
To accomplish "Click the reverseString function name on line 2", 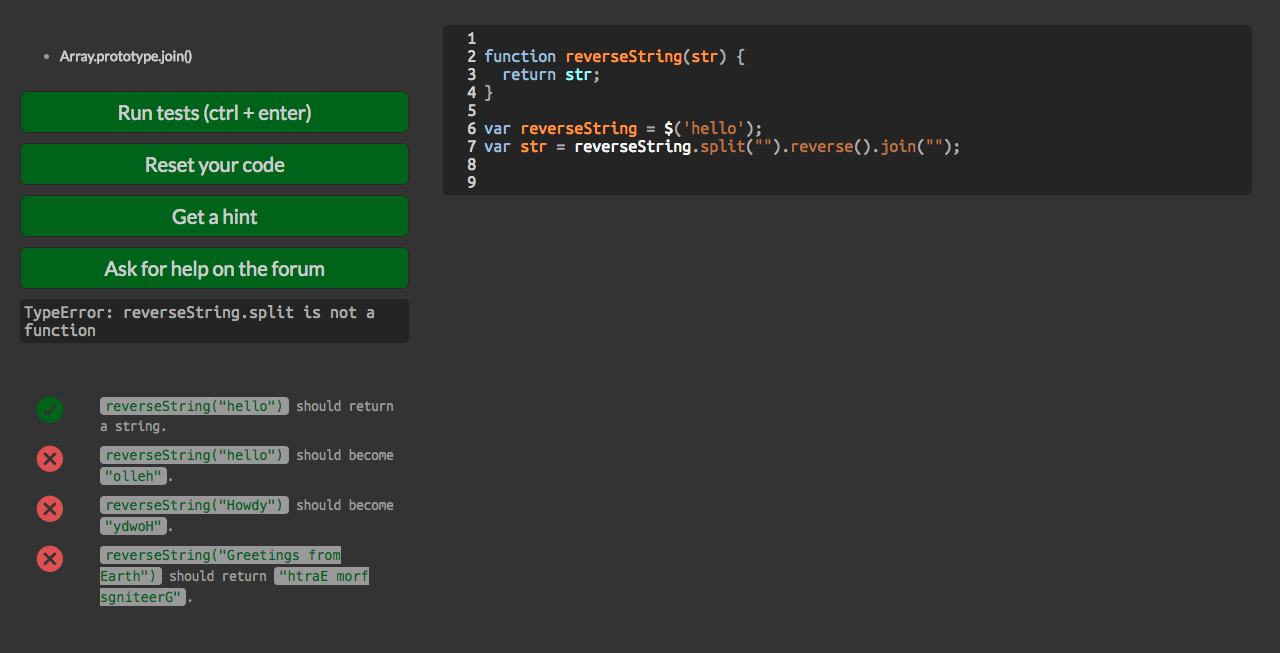I will 623,57.
